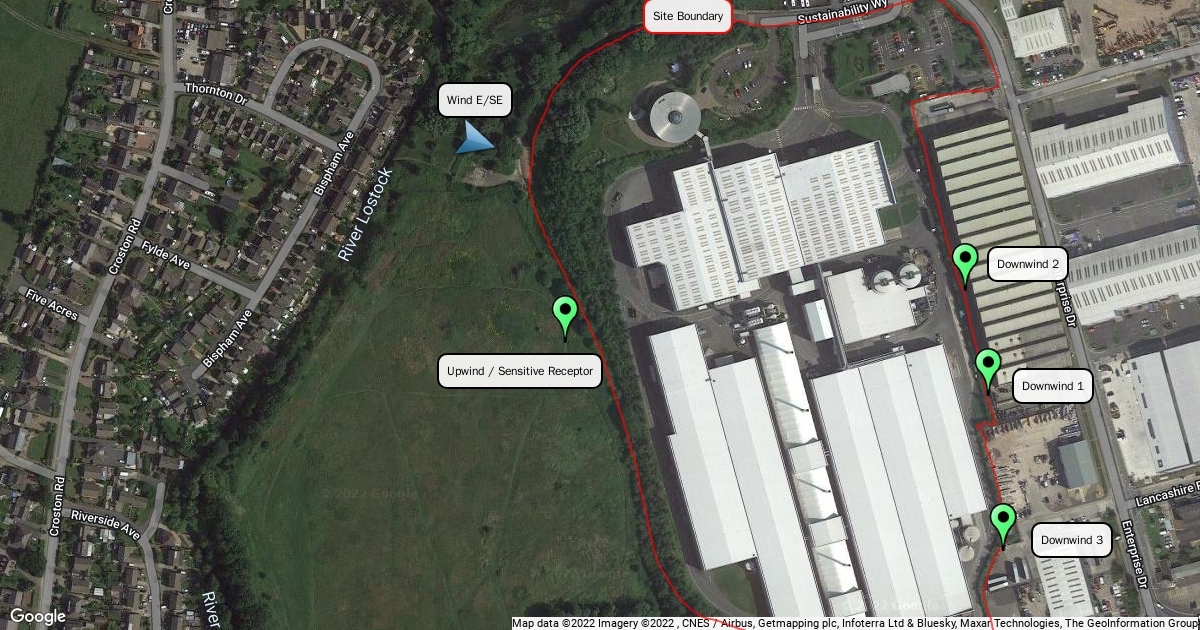Viewport: 1200px width, 630px height.
Task: Click the map data attribution text
Action: [x=855, y=623]
